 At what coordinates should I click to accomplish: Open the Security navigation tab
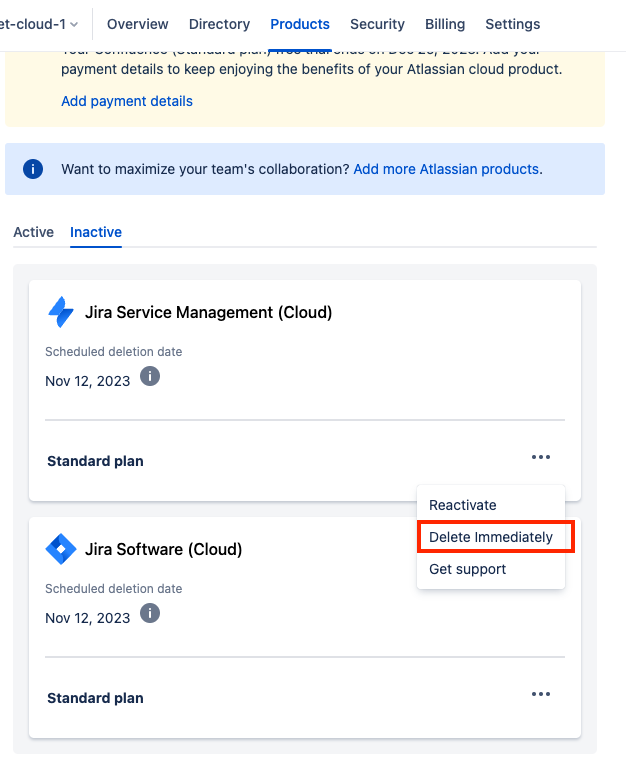377,24
